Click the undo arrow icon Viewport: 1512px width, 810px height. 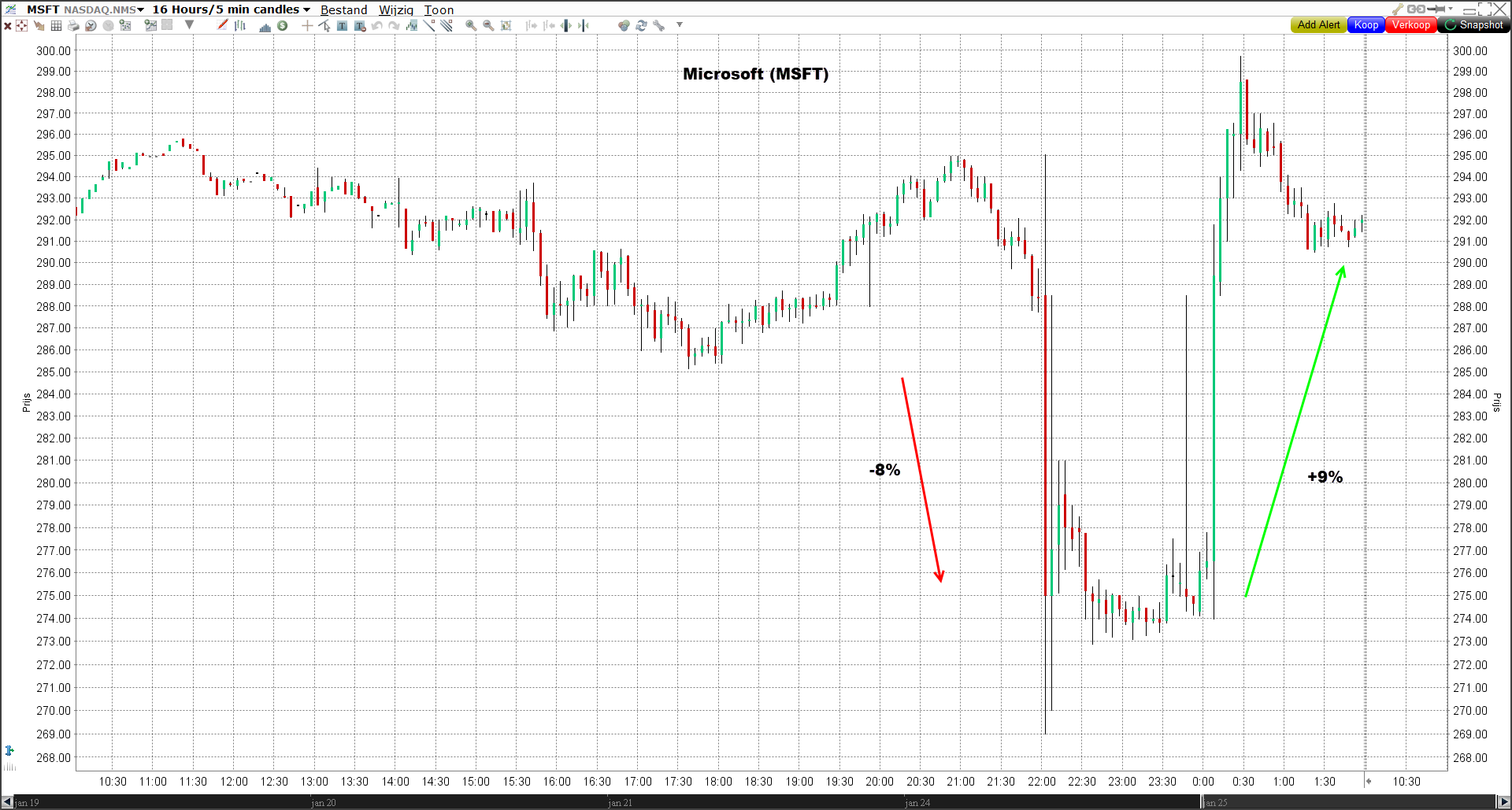(376, 25)
